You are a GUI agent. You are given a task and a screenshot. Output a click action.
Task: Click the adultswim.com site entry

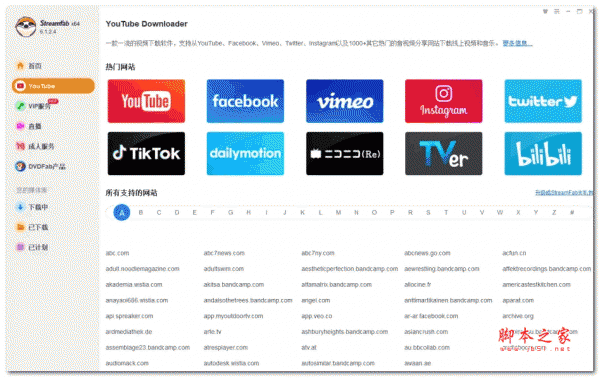point(223,269)
